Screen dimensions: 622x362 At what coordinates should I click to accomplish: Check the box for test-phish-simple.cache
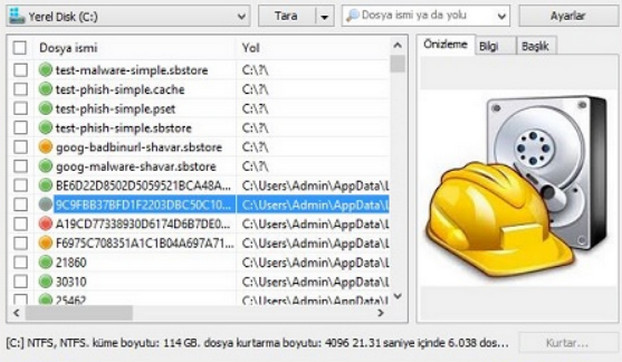coord(21,89)
